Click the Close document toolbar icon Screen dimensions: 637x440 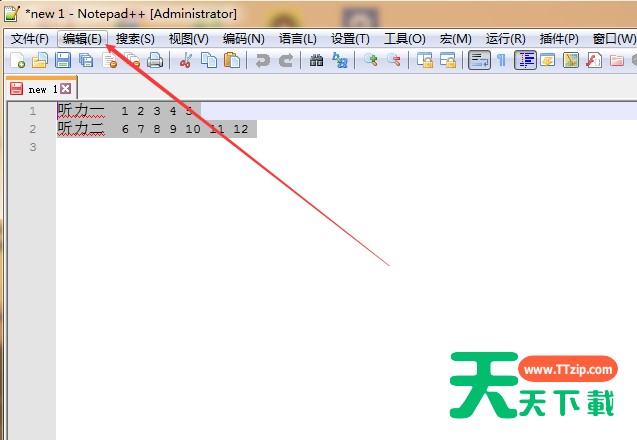coord(110,61)
